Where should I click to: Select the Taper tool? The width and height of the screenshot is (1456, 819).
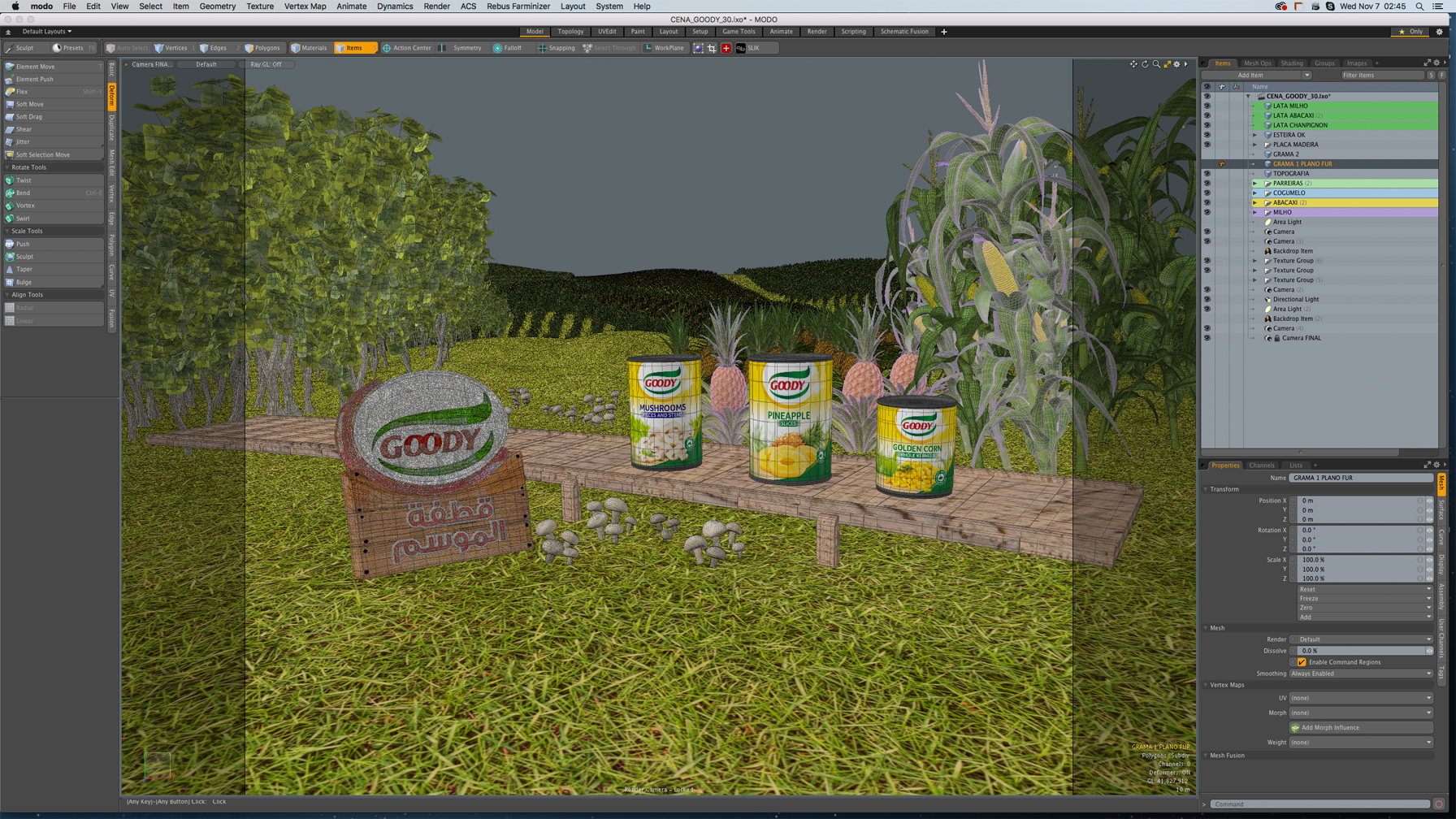(54, 269)
